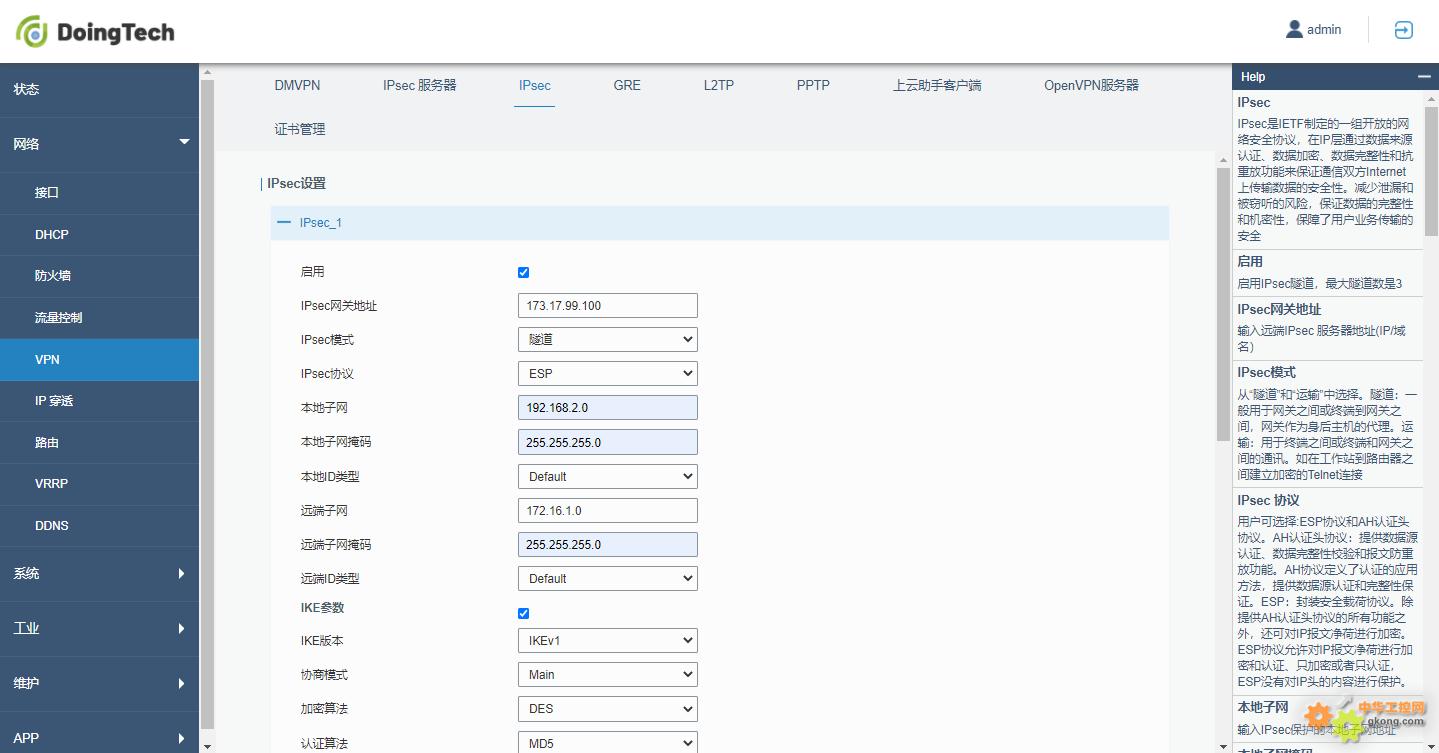Click the 远端子网 input field

point(608,511)
